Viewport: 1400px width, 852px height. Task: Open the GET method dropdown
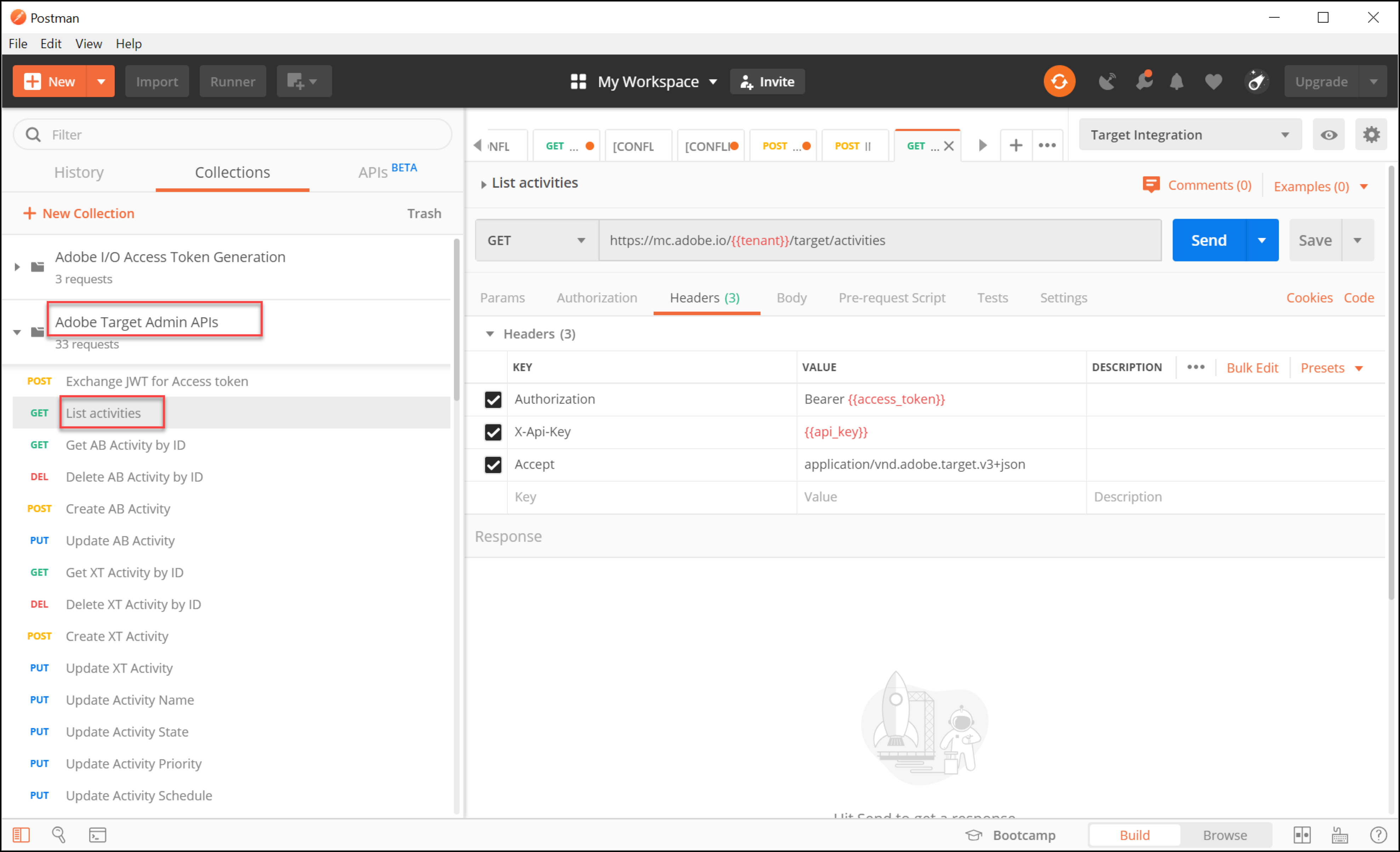click(536, 240)
